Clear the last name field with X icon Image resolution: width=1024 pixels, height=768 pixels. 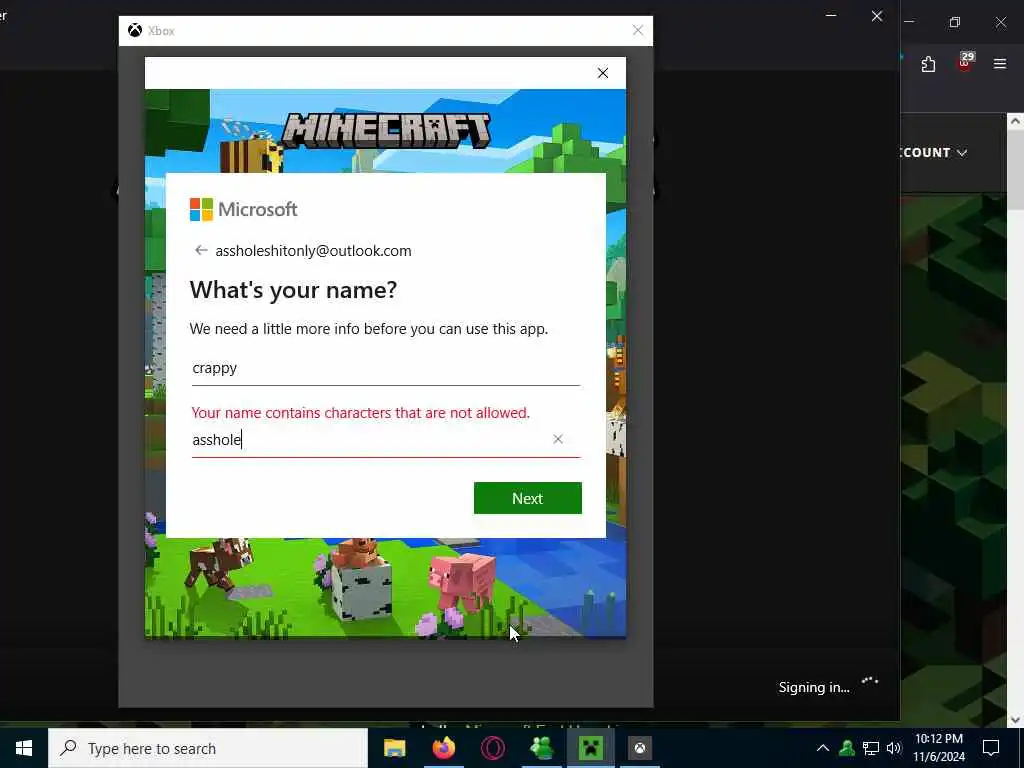pos(558,440)
